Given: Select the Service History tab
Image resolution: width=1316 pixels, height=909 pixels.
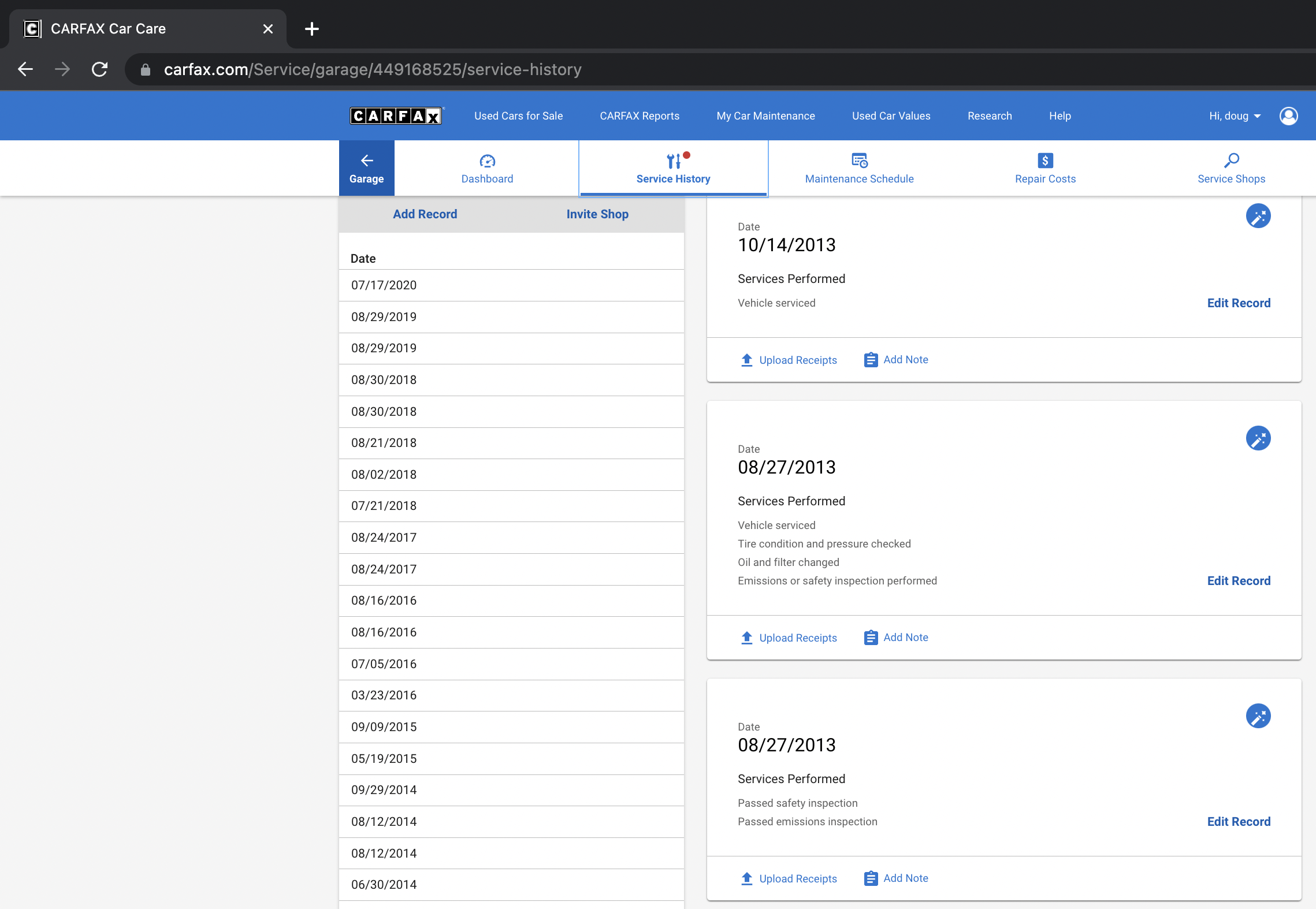Looking at the screenshot, I should (x=674, y=168).
